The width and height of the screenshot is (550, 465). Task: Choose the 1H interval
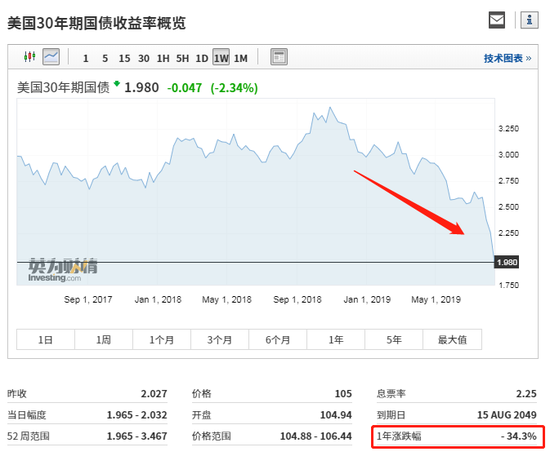pyautogui.click(x=163, y=58)
